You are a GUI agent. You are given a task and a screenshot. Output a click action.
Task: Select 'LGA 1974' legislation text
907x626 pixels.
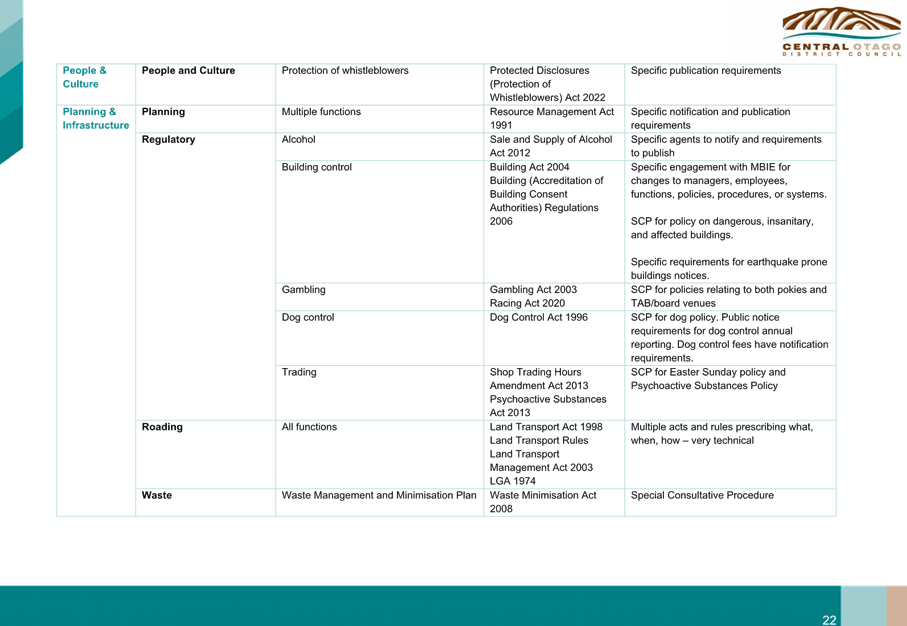(513, 481)
